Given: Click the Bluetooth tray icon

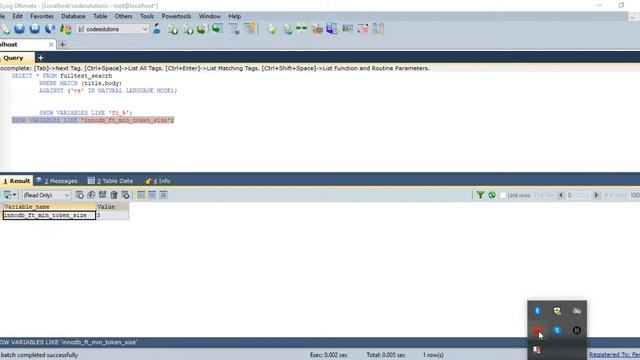Looking at the screenshot, I should click(537, 311).
